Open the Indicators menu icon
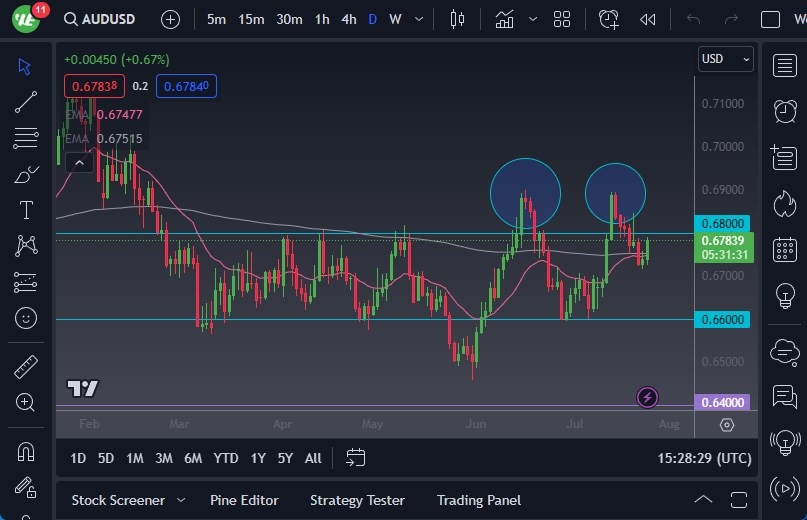807x520 pixels. pos(505,19)
